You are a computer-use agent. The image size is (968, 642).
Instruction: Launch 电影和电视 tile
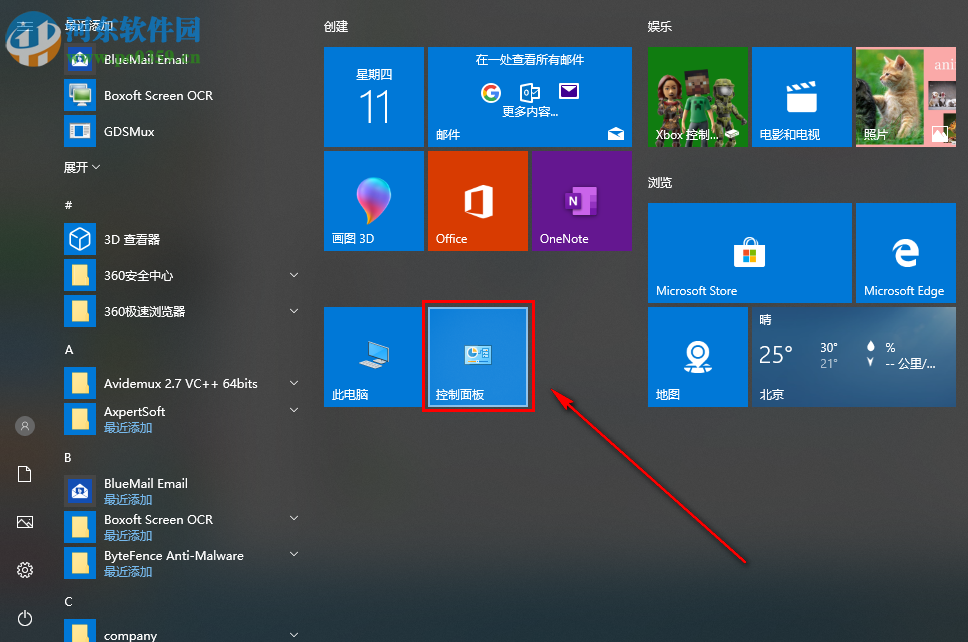(x=801, y=96)
